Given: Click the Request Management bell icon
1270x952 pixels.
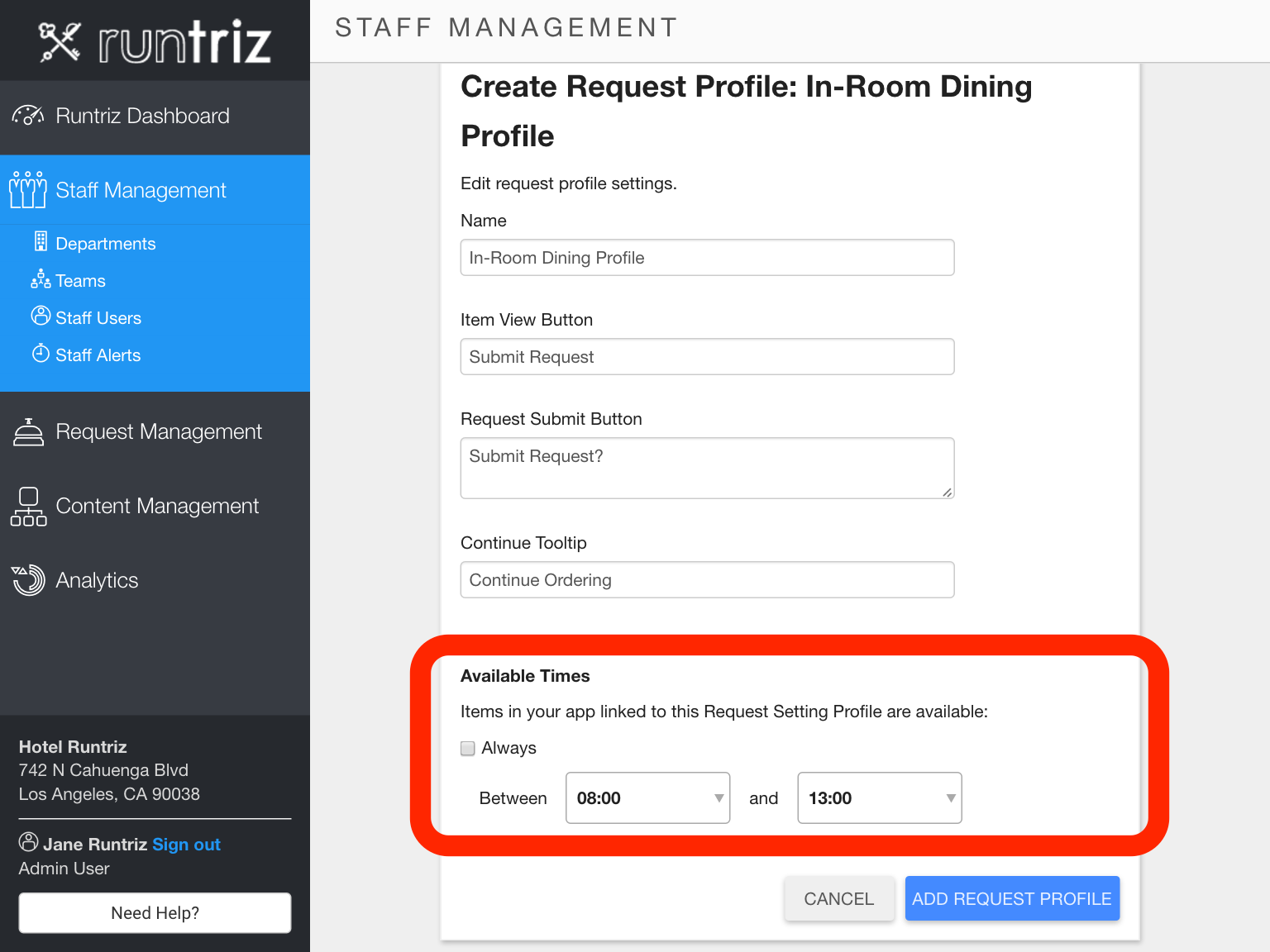Looking at the screenshot, I should [28, 432].
